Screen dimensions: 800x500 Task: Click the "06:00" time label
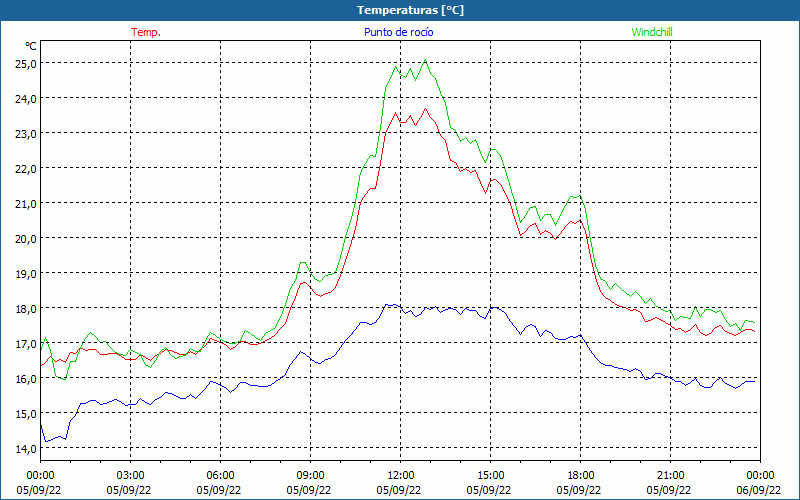[x=220, y=476]
